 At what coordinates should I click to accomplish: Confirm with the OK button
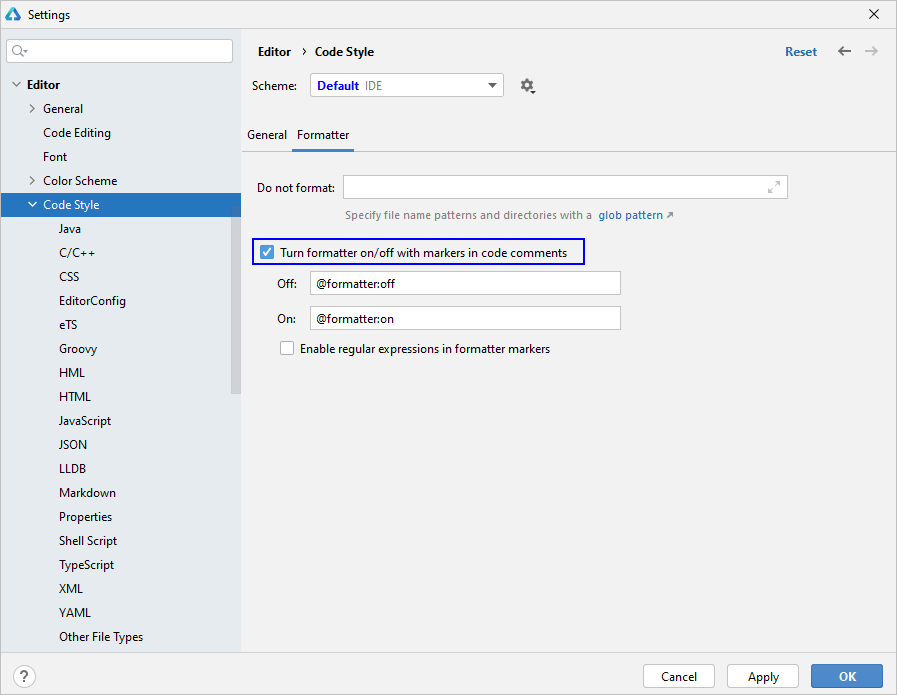847,676
